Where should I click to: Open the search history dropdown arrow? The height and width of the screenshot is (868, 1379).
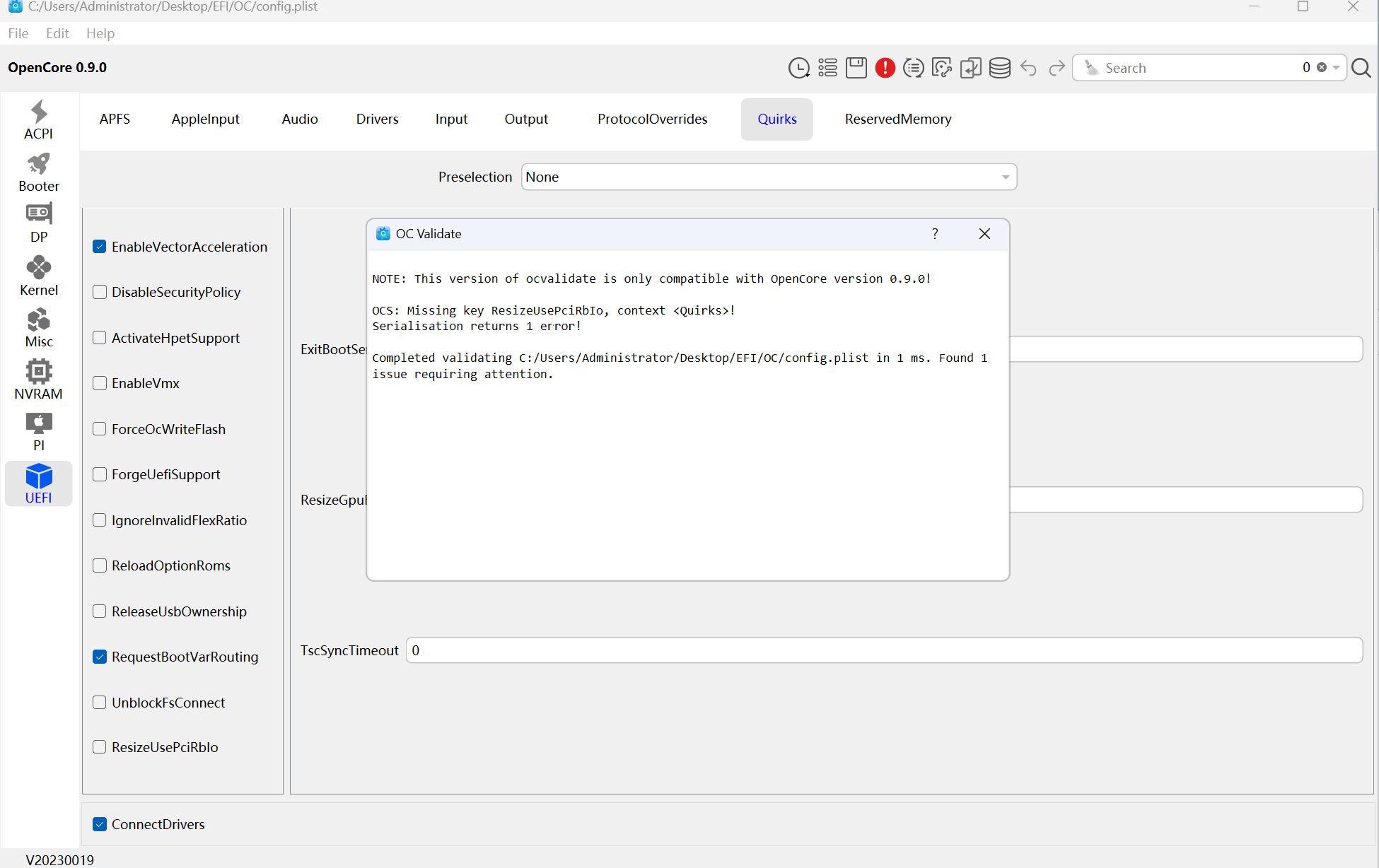(1336, 68)
